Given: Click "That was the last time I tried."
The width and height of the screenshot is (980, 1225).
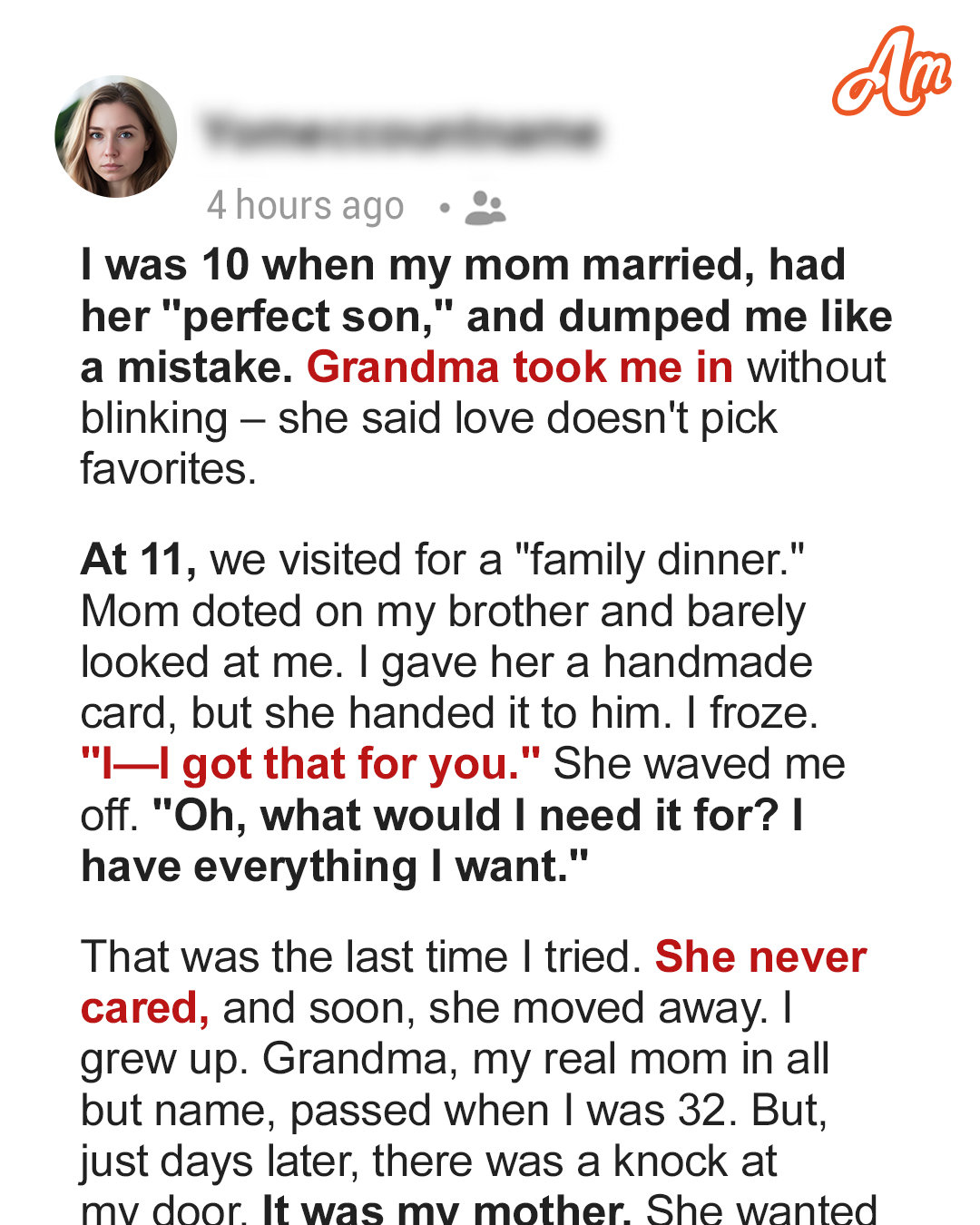Looking at the screenshot, I should pyautogui.click(x=361, y=957).
